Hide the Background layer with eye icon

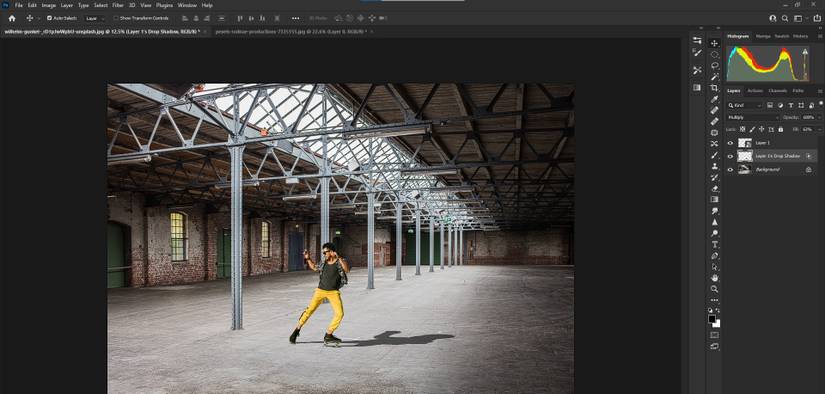[x=730, y=169]
